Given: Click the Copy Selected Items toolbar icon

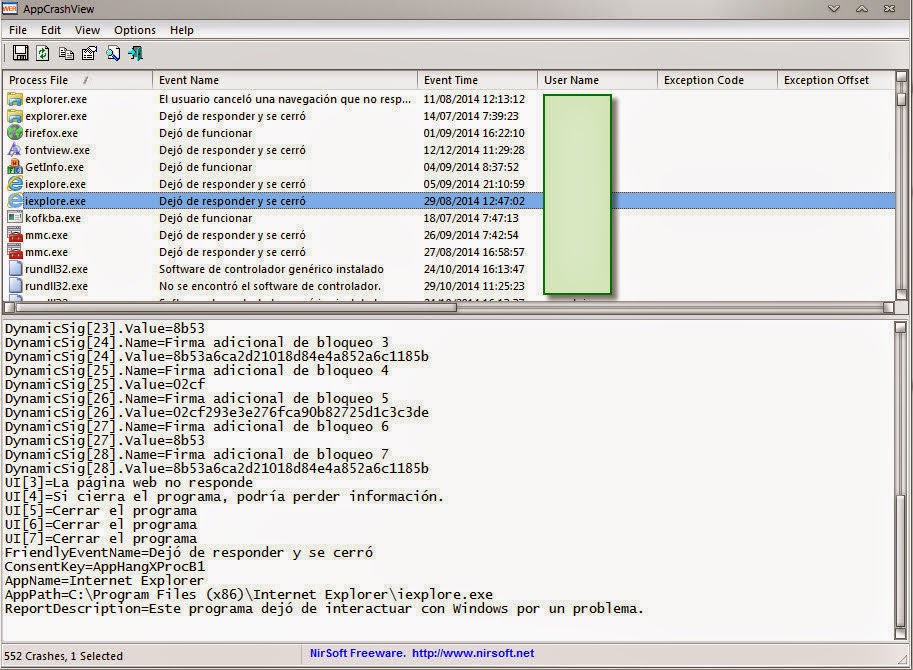Looking at the screenshot, I should click(x=66, y=54).
